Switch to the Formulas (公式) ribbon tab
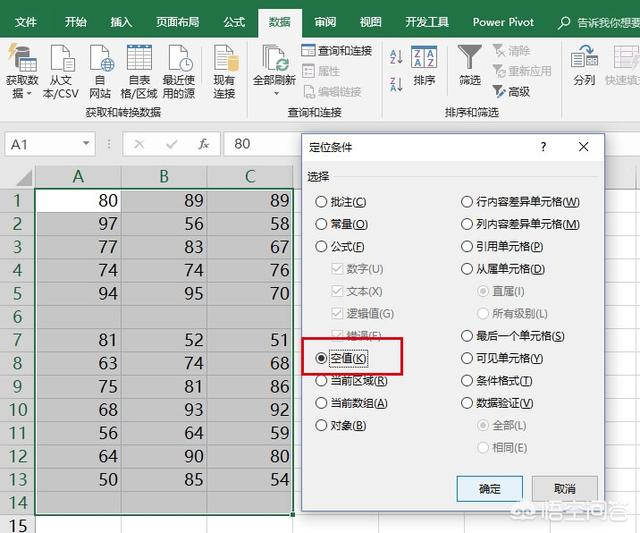This screenshot has width=640, height=533. 234,22
